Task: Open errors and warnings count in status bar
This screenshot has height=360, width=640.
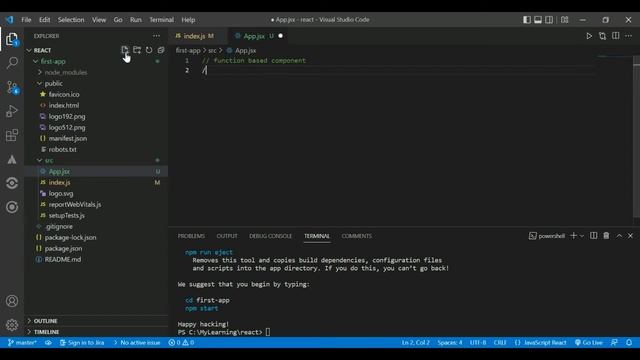Action: coord(181,342)
